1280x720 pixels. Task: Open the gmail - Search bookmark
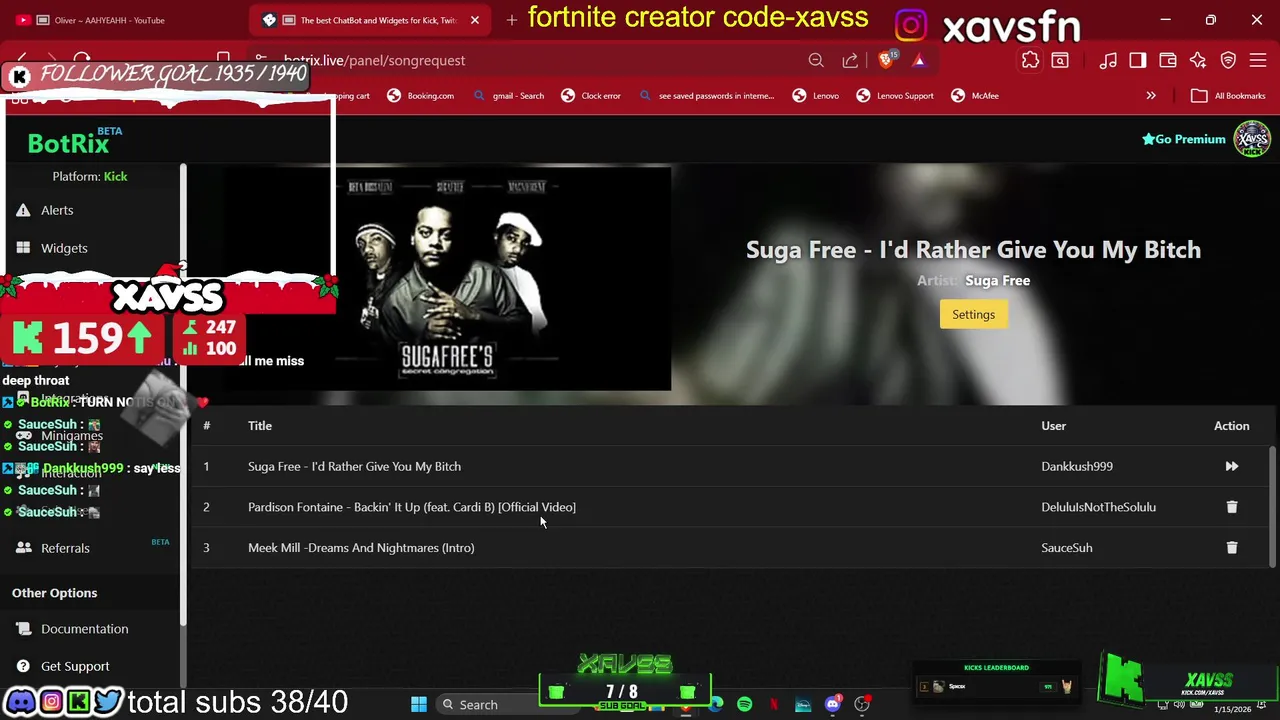click(509, 96)
